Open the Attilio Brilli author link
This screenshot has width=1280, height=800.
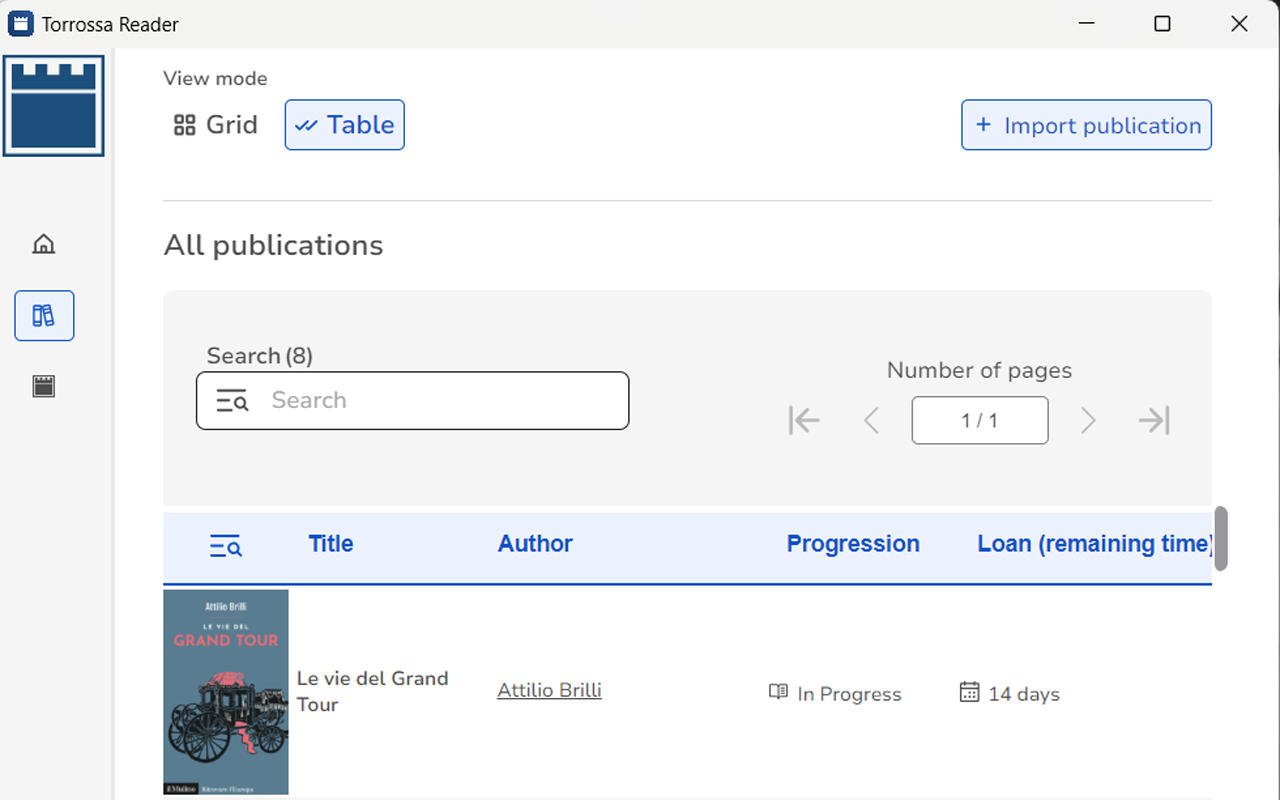549,690
